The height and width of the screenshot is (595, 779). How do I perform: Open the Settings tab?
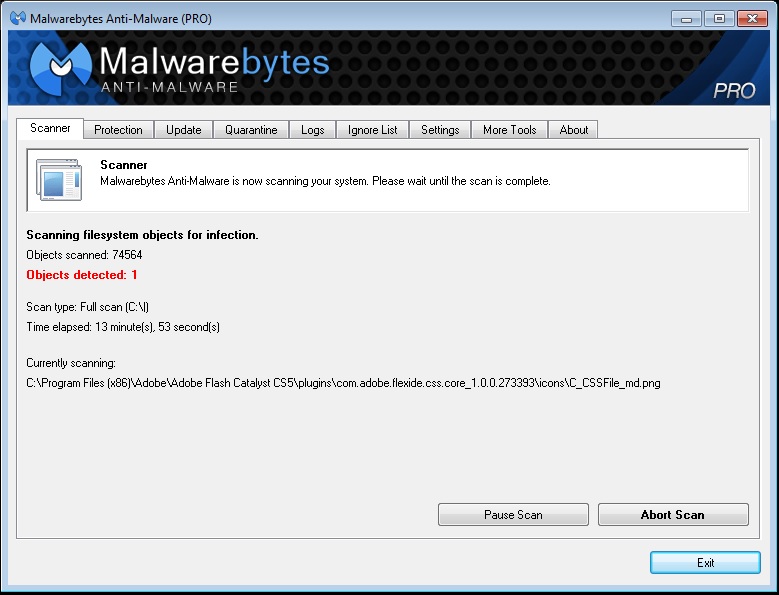440,130
